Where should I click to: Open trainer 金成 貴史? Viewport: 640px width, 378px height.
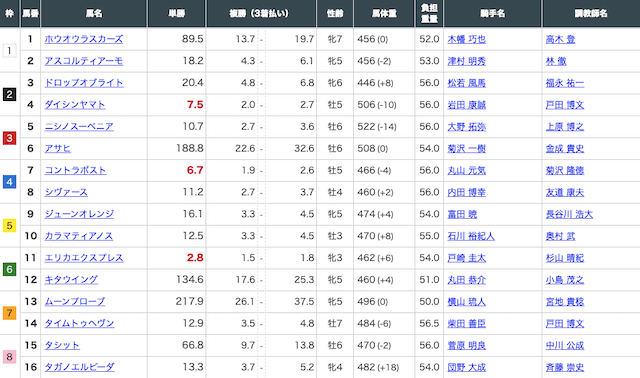pyautogui.click(x=565, y=149)
